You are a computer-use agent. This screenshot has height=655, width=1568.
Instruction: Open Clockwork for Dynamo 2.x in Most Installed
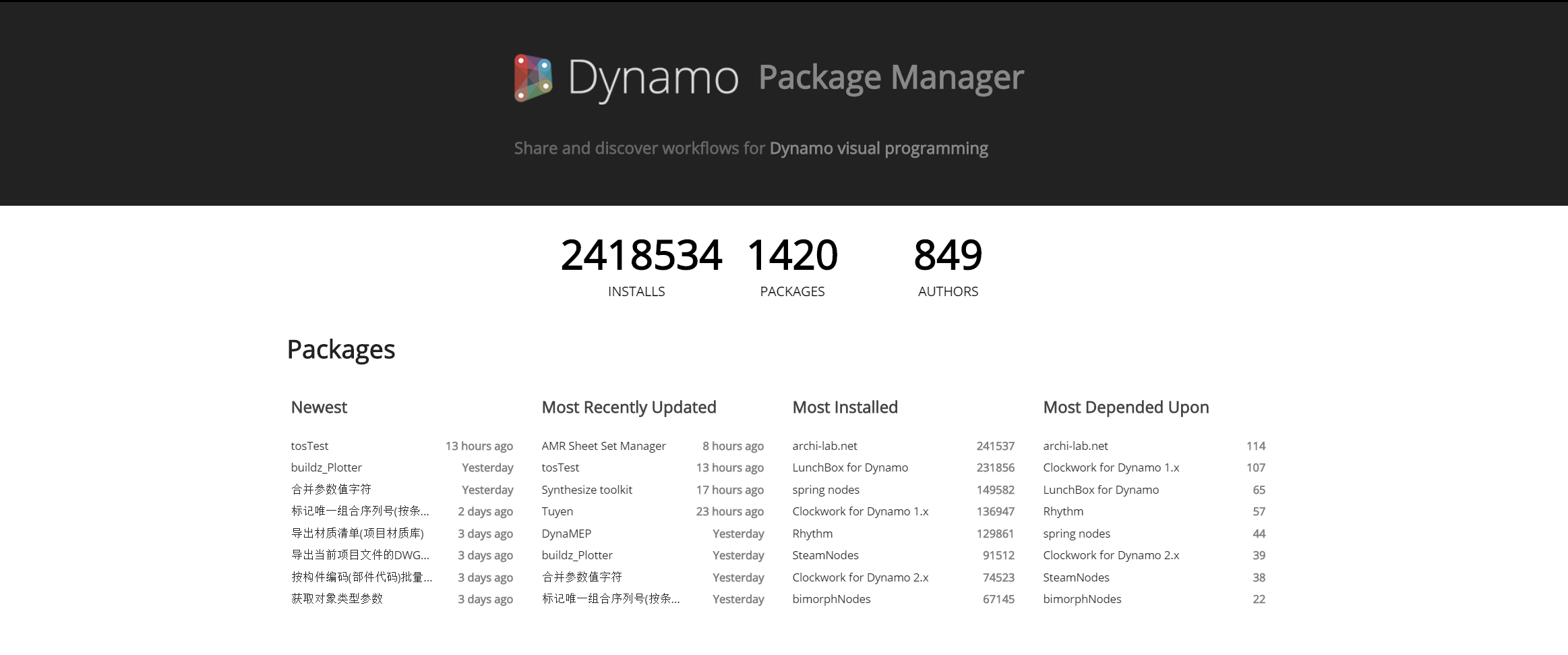[x=860, y=577]
